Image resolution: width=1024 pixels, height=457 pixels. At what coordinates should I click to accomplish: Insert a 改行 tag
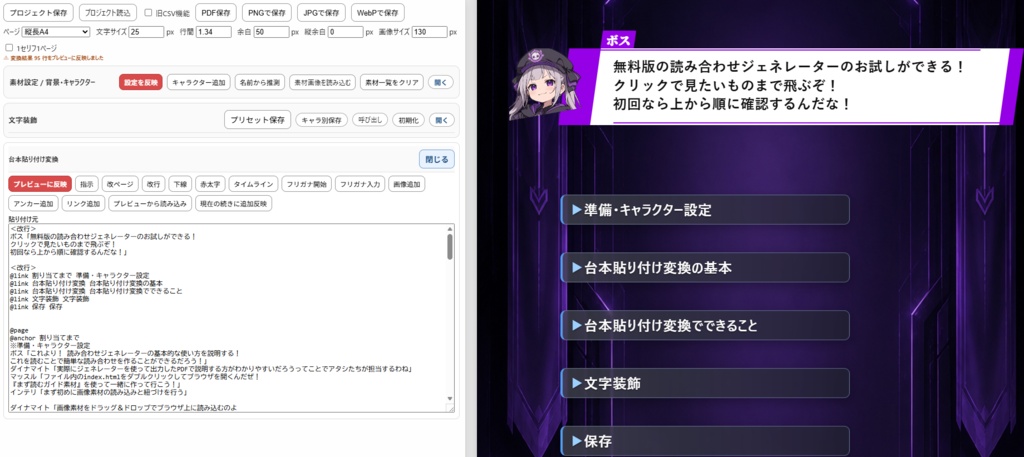pyautogui.click(x=153, y=184)
